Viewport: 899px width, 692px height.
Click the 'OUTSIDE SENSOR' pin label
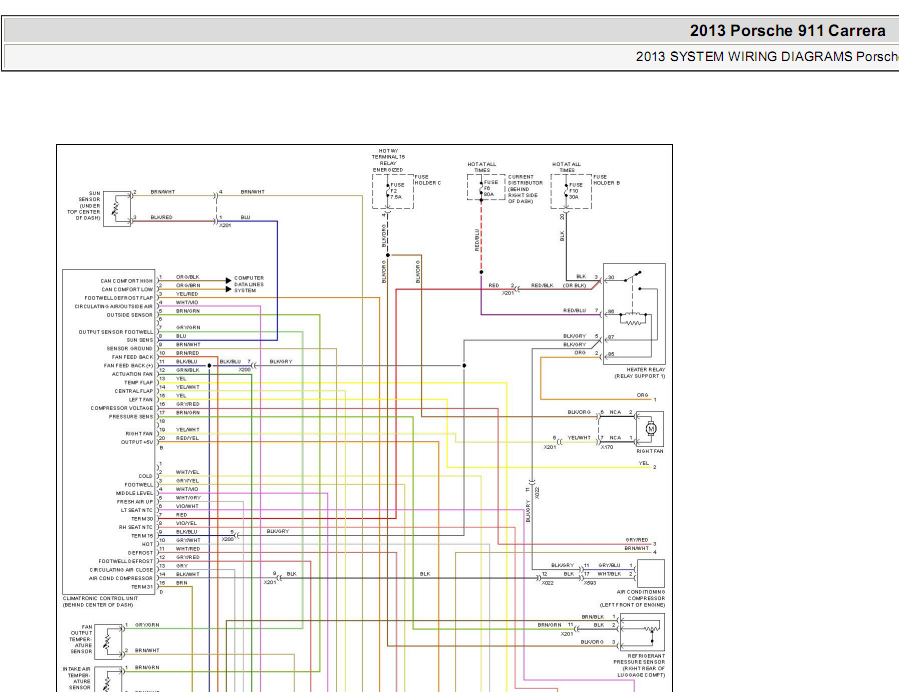(130, 315)
